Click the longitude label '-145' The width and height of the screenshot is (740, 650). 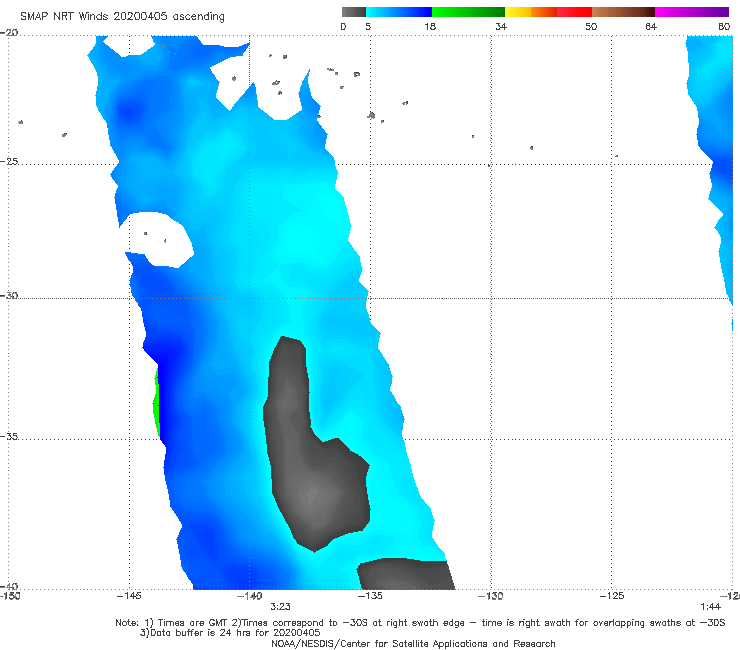[x=129, y=596]
